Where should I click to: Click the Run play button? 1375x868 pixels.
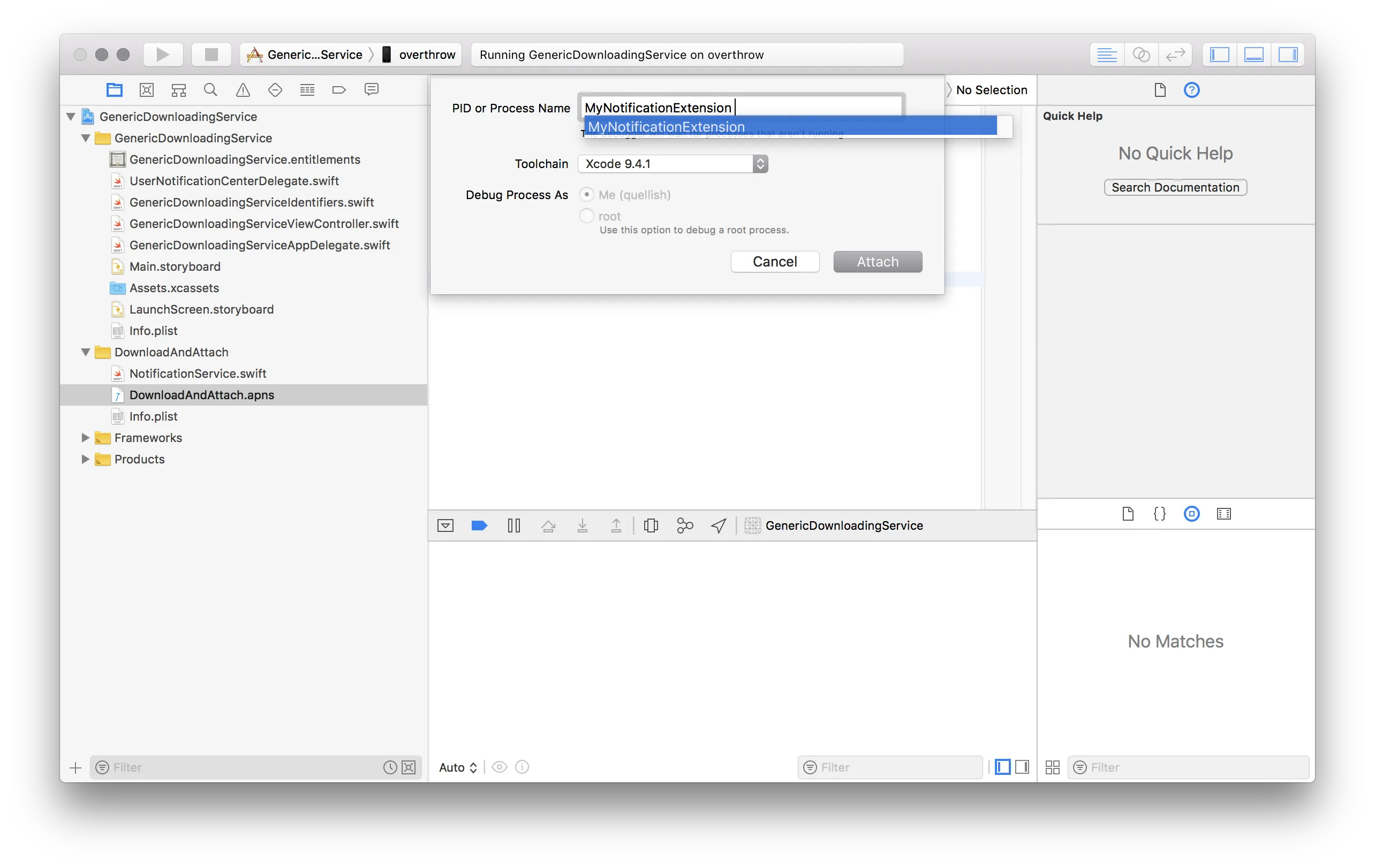tap(163, 55)
